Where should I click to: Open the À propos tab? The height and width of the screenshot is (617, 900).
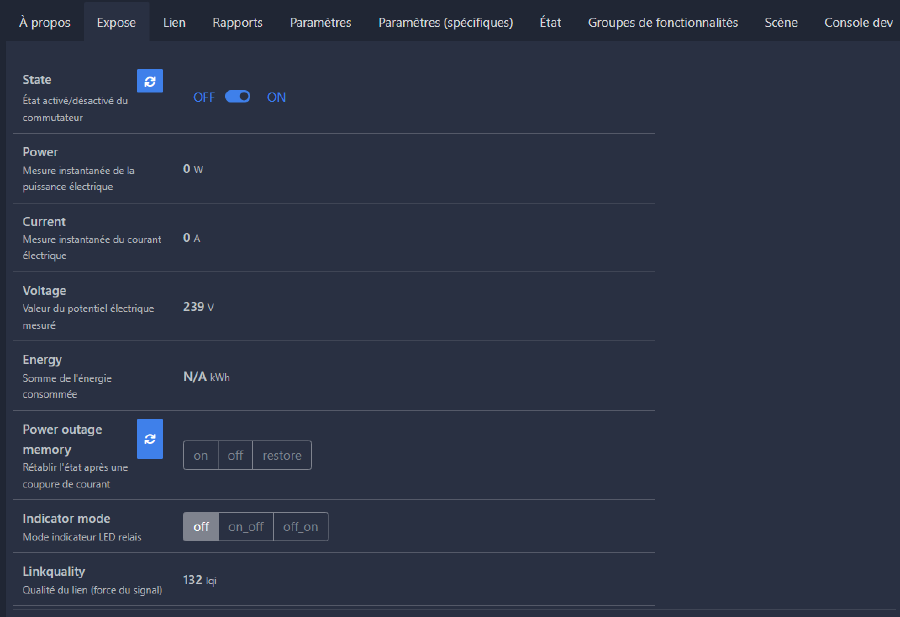[x=45, y=22]
